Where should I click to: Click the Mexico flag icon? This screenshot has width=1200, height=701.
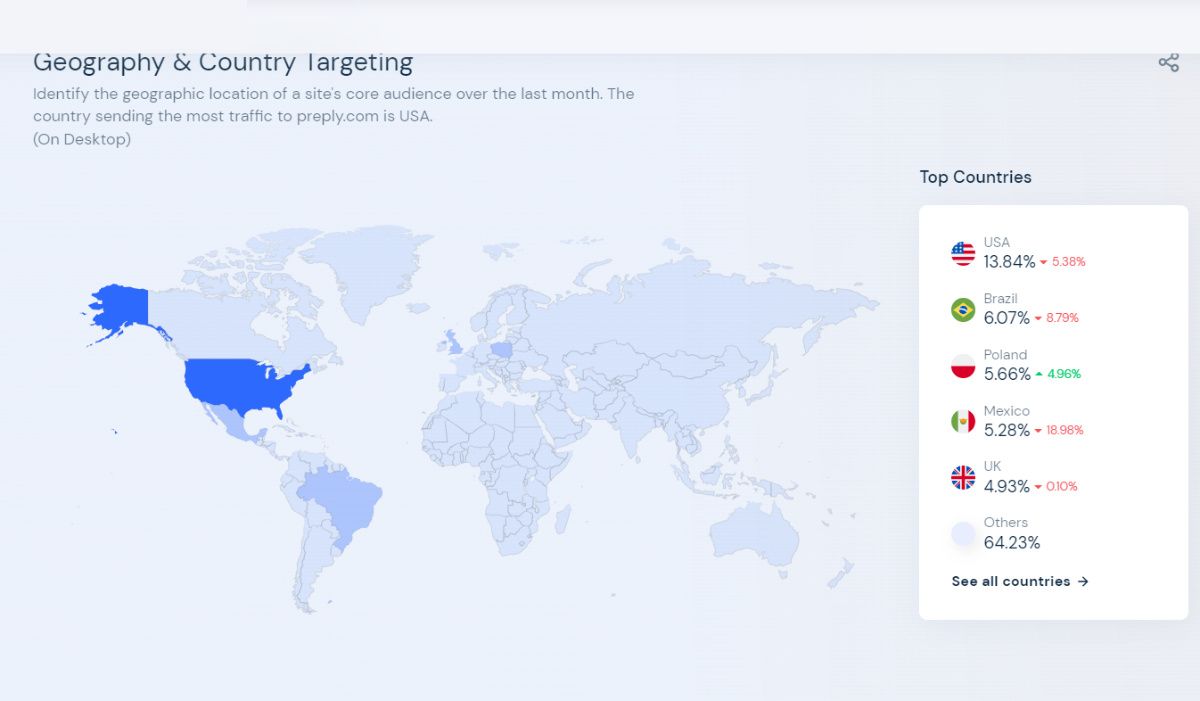[963, 421]
